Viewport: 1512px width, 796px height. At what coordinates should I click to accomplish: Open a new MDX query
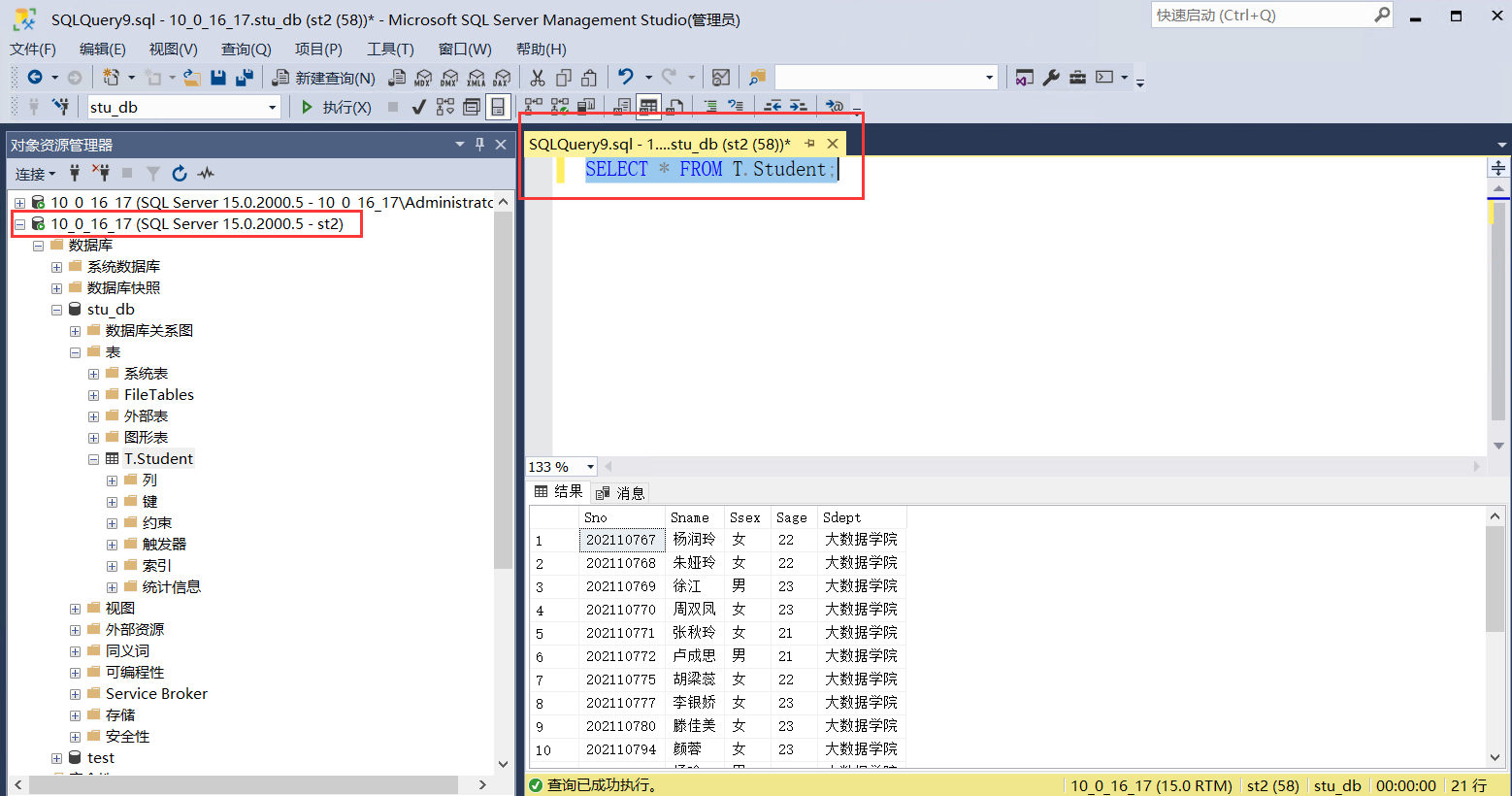point(423,78)
